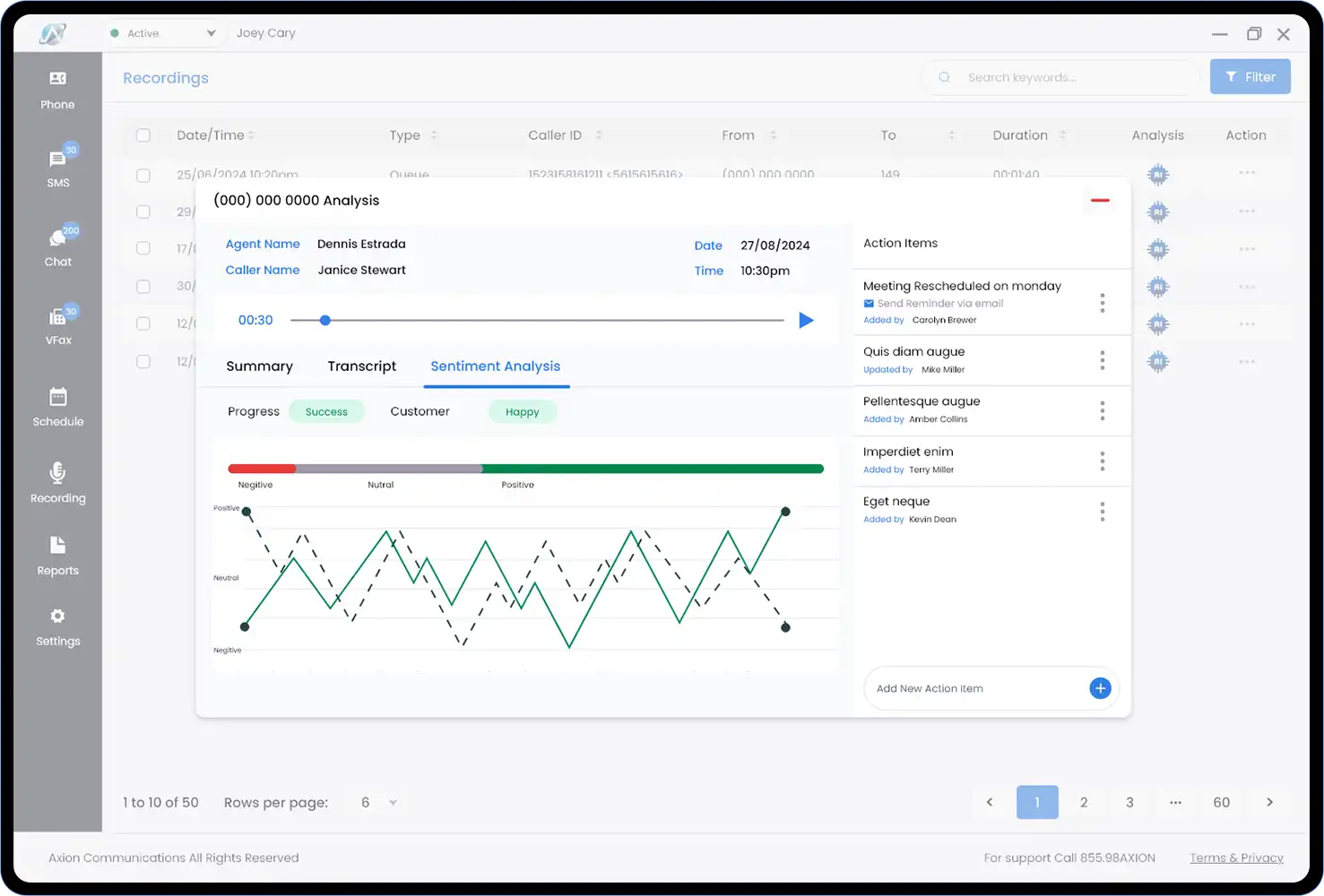Open SMS messages in sidebar
1324x896 pixels.
point(57,168)
